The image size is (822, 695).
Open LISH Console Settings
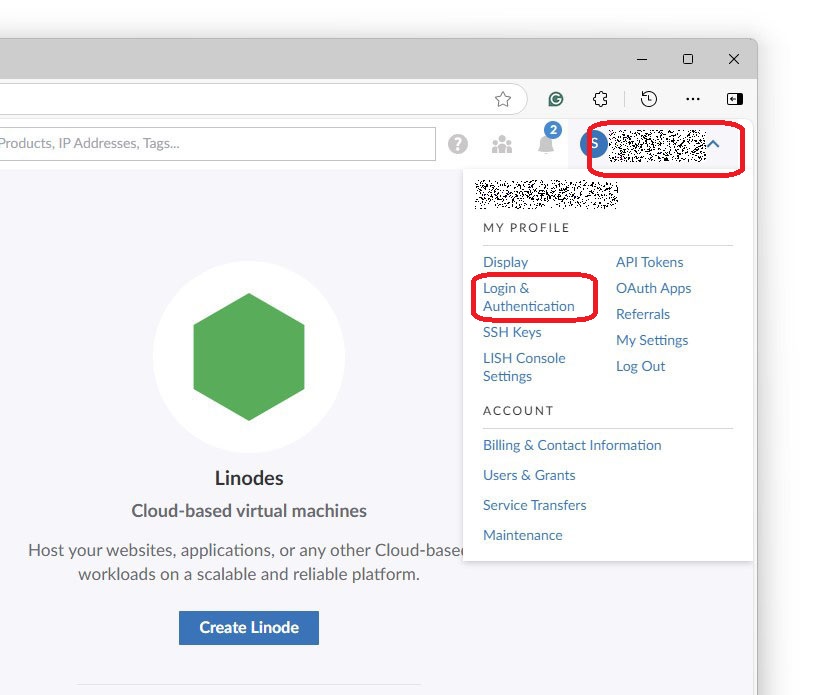(524, 367)
